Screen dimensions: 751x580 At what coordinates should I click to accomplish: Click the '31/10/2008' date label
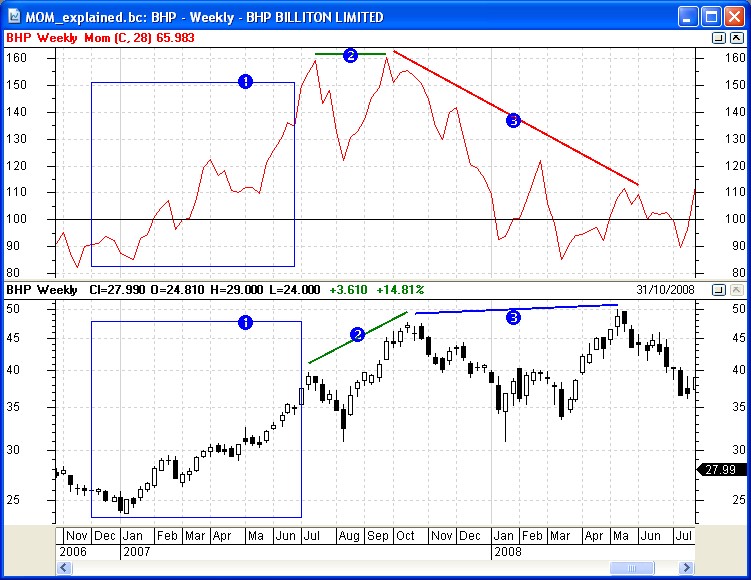tap(665, 290)
